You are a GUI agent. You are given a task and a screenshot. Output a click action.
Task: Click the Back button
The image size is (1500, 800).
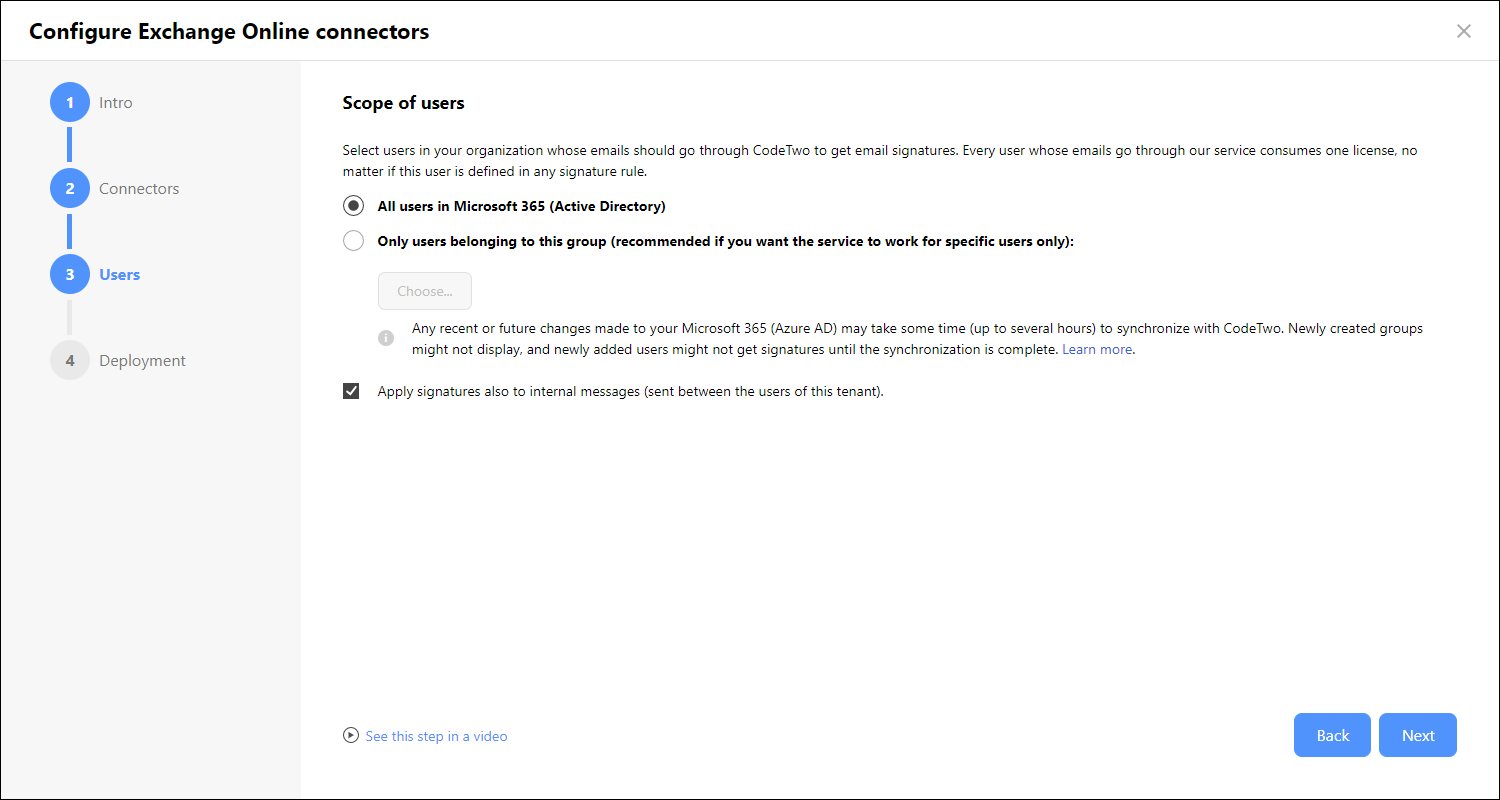1333,735
